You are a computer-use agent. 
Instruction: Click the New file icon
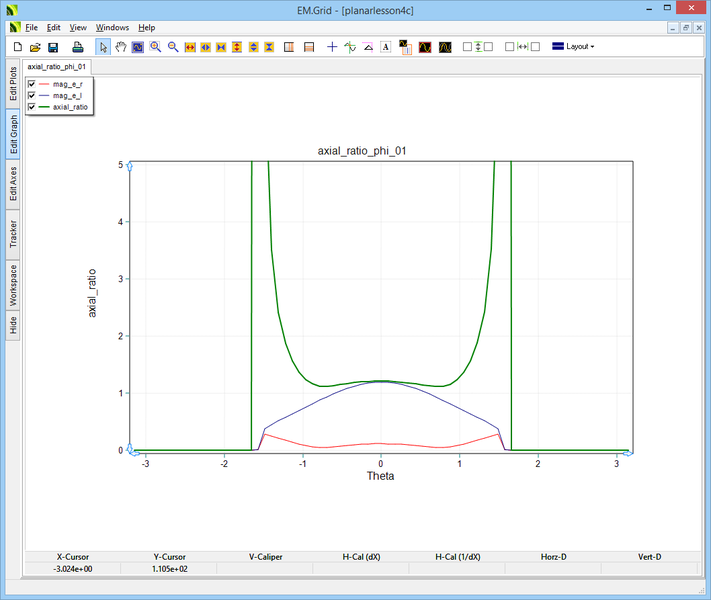[17, 47]
